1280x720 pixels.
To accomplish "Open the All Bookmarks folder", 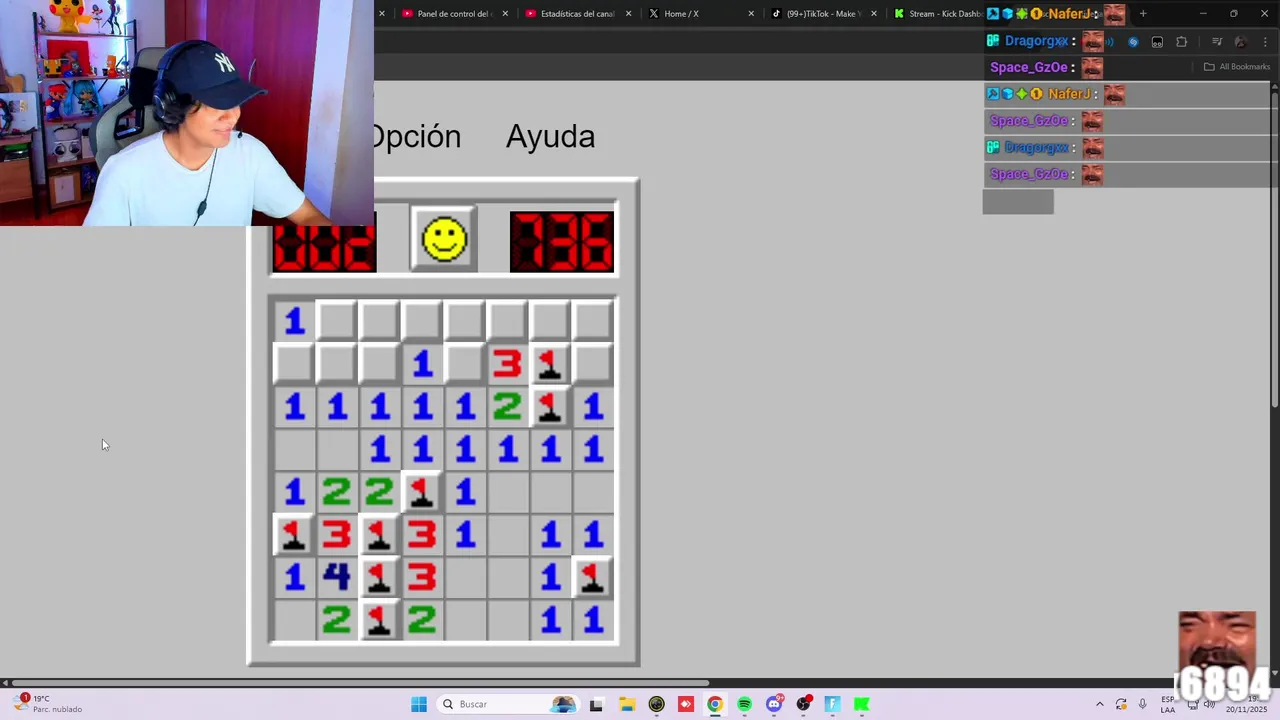I will 1237,67.
